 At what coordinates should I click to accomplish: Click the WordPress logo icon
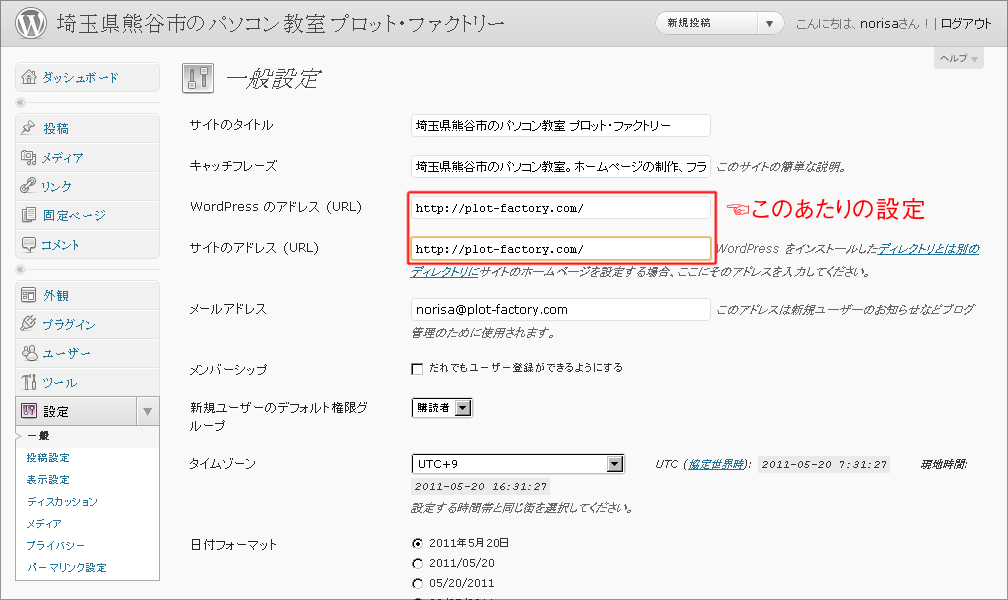(x=31, y=23)
